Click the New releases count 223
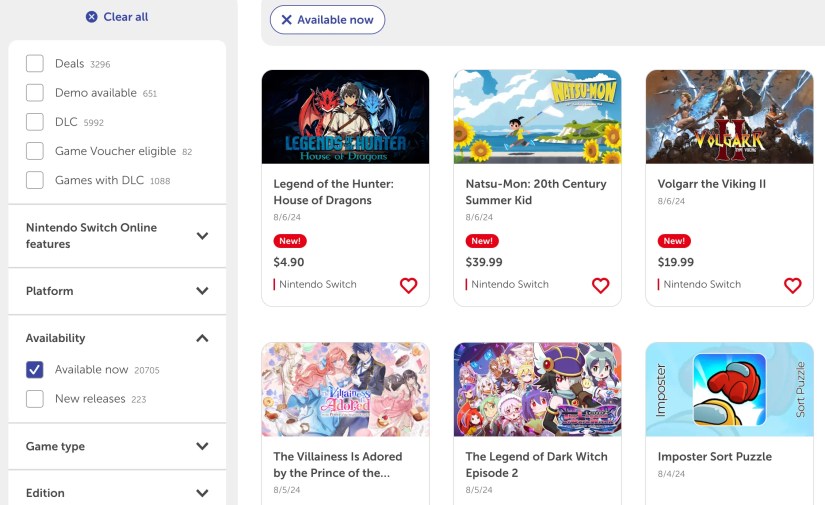This screenshot has height=505, width=825. 138,399
